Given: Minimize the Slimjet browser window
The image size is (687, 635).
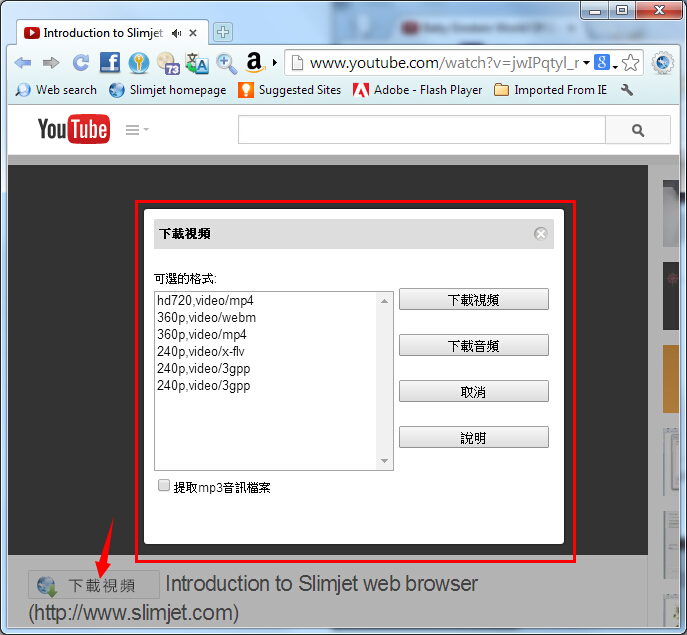Looking at the screenshot, I should [x=595, y=11].
